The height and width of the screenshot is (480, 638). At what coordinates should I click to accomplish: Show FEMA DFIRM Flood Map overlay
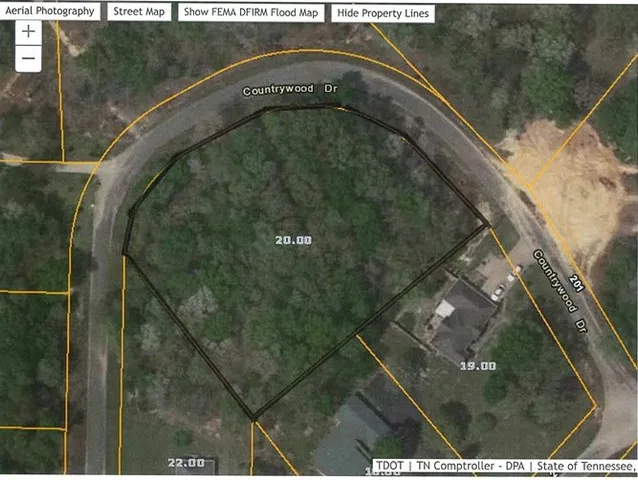pos(252,12)
